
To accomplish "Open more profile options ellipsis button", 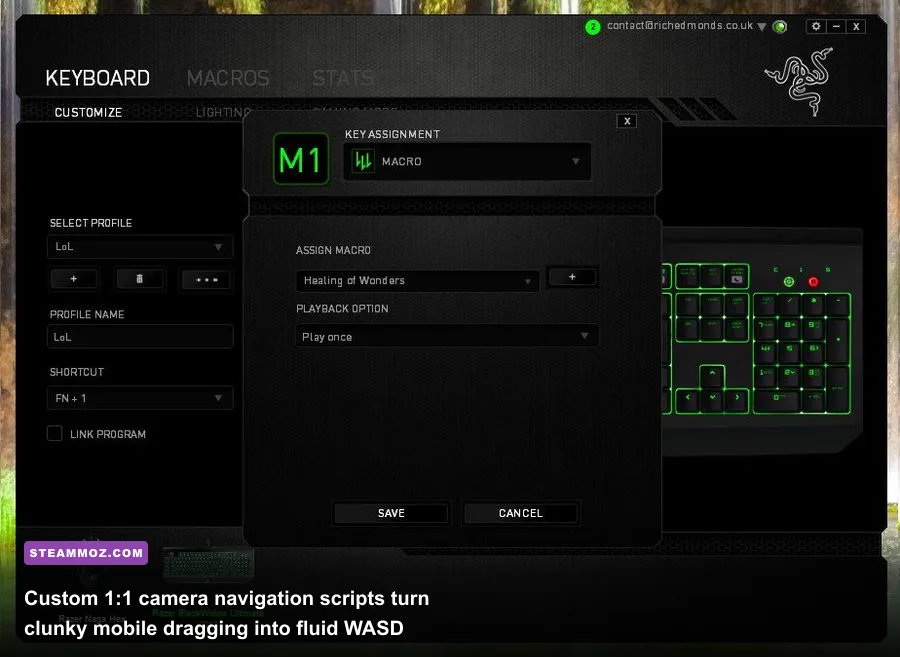I will 206,279.
